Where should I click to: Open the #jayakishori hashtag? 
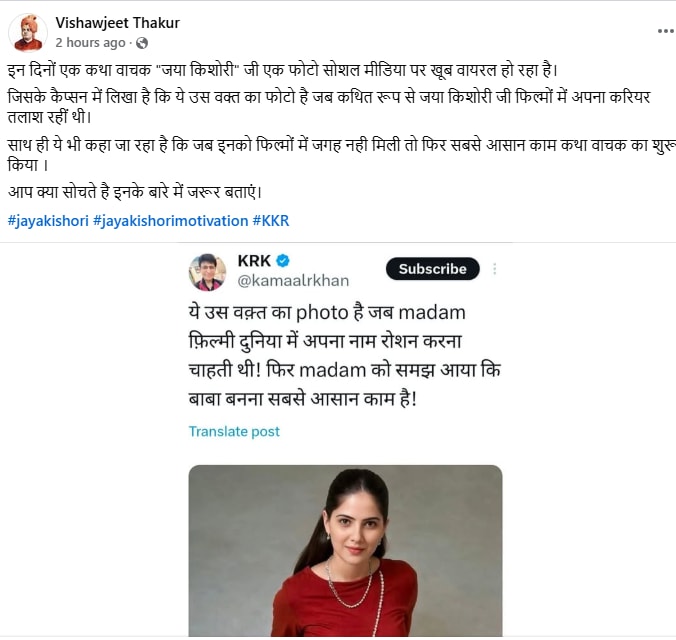click(46, 220)
